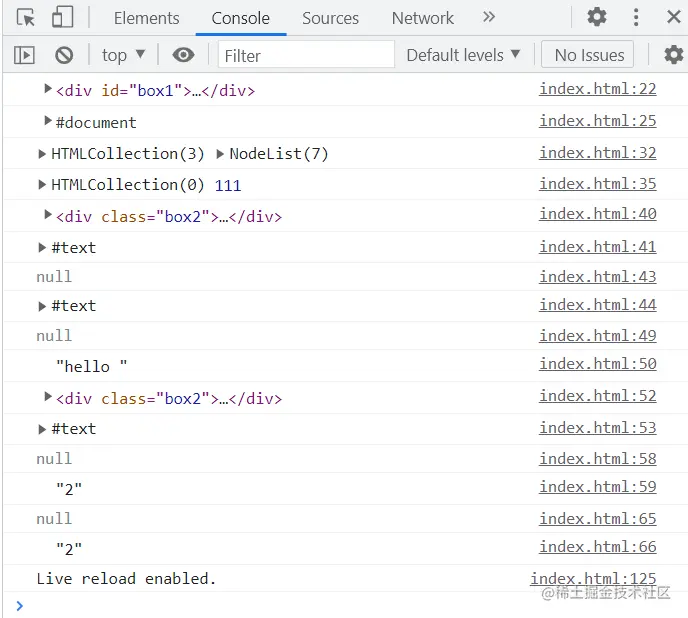This screenshot has height=618, width=688.
Task: Select the "2" output at index.html:66
Action: tap(69, 549)
